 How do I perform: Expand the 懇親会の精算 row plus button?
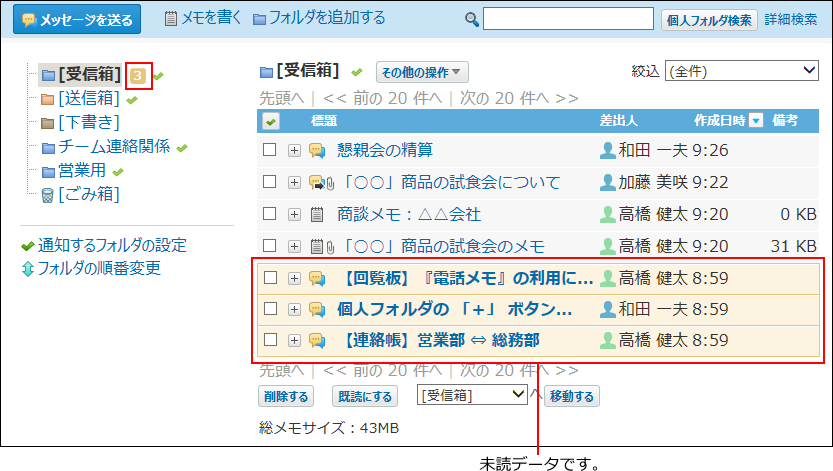pyautogui.click(x=294, y=150)
